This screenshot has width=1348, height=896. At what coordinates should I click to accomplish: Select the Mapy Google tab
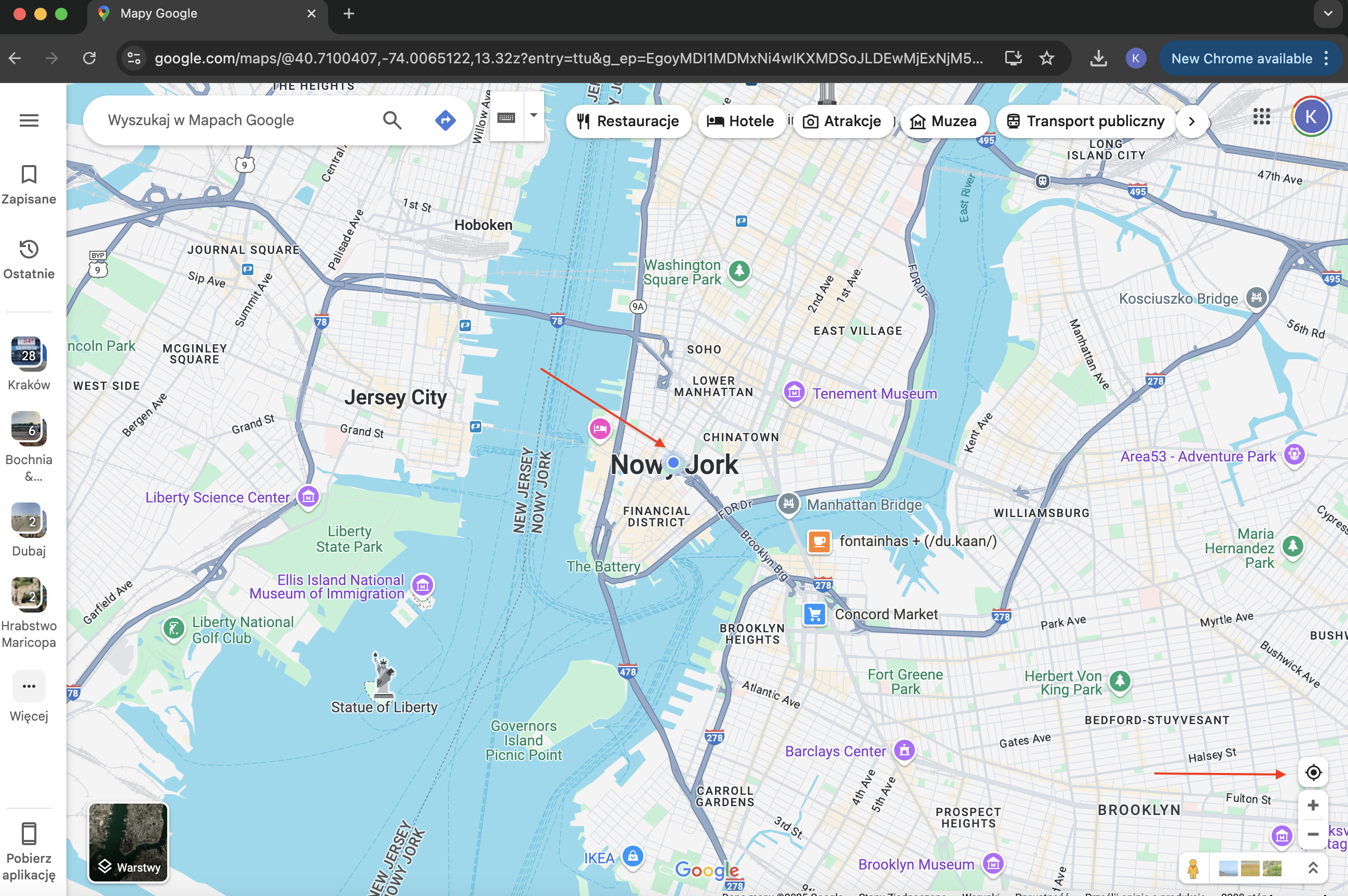[x=207, y=13]
